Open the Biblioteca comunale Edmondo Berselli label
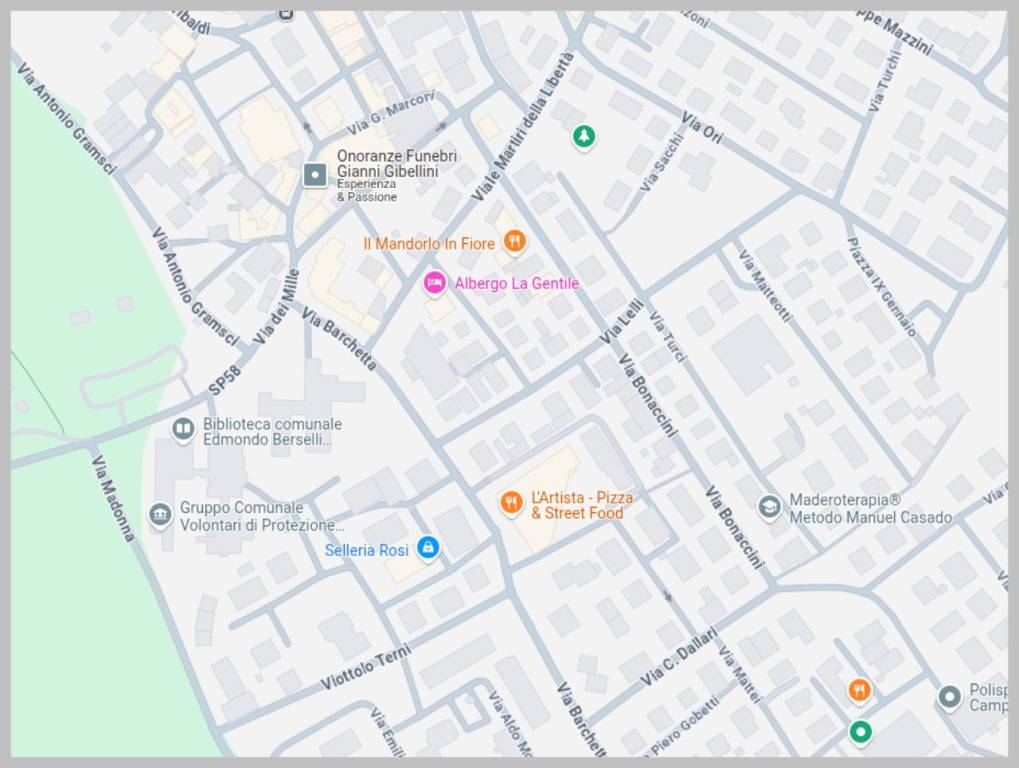 272,431
